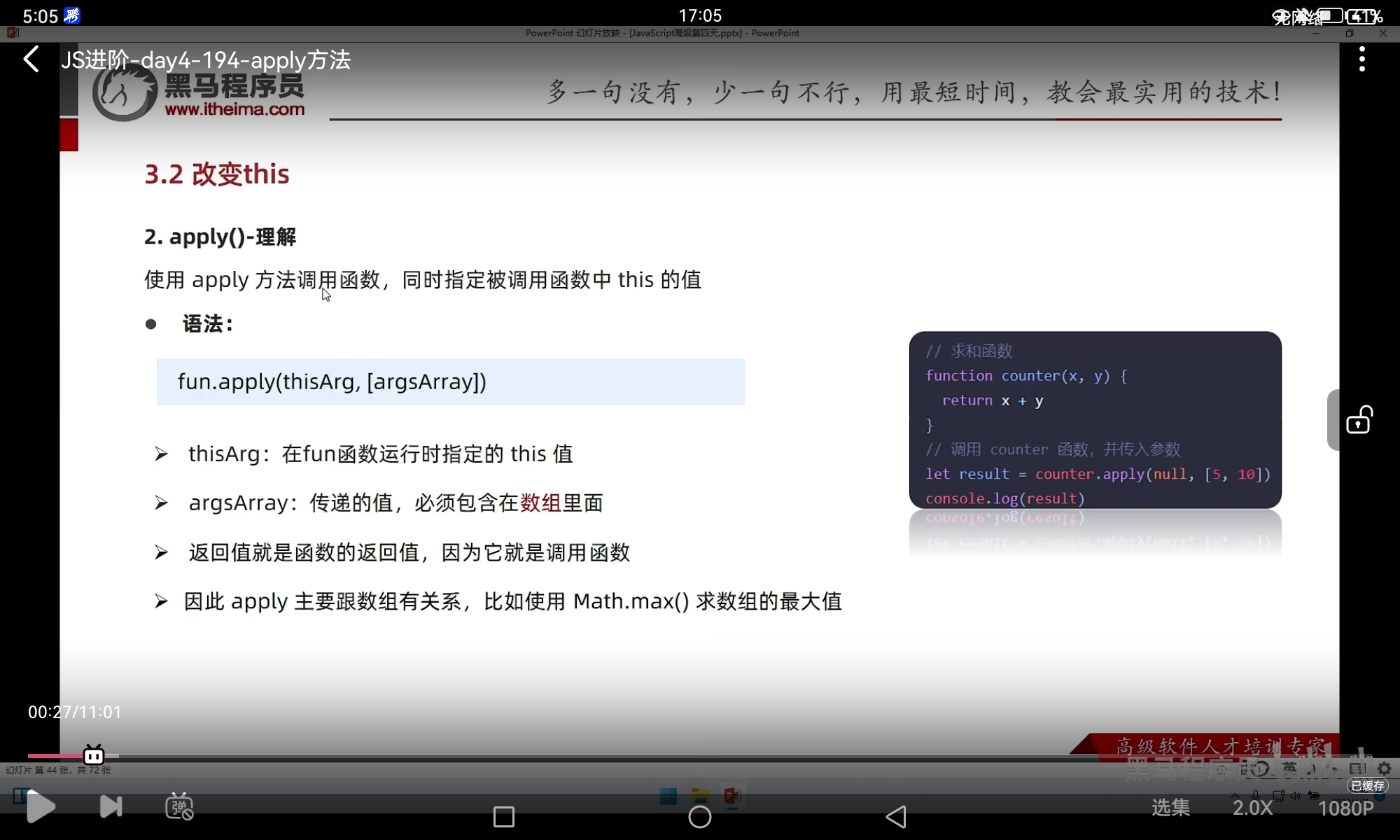
Task: Toggle danmaku bullet comments off
Action: coord(179,806)
